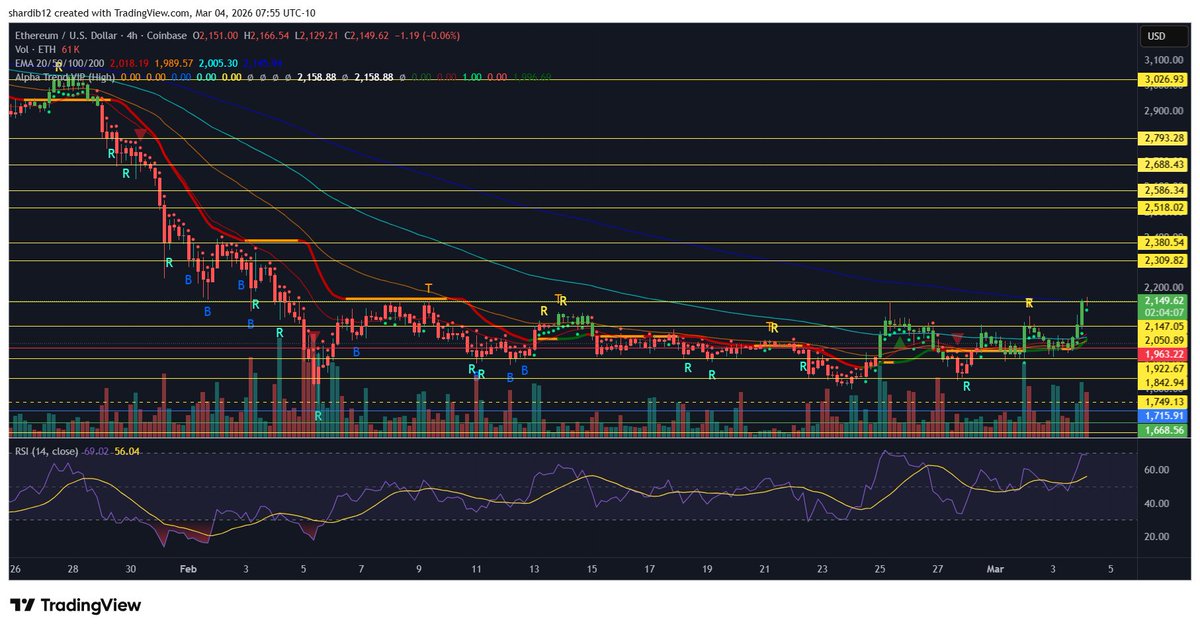1200x630 pixels.
Task: Open the USD currency selector
Action: [x=1164, y=36]
